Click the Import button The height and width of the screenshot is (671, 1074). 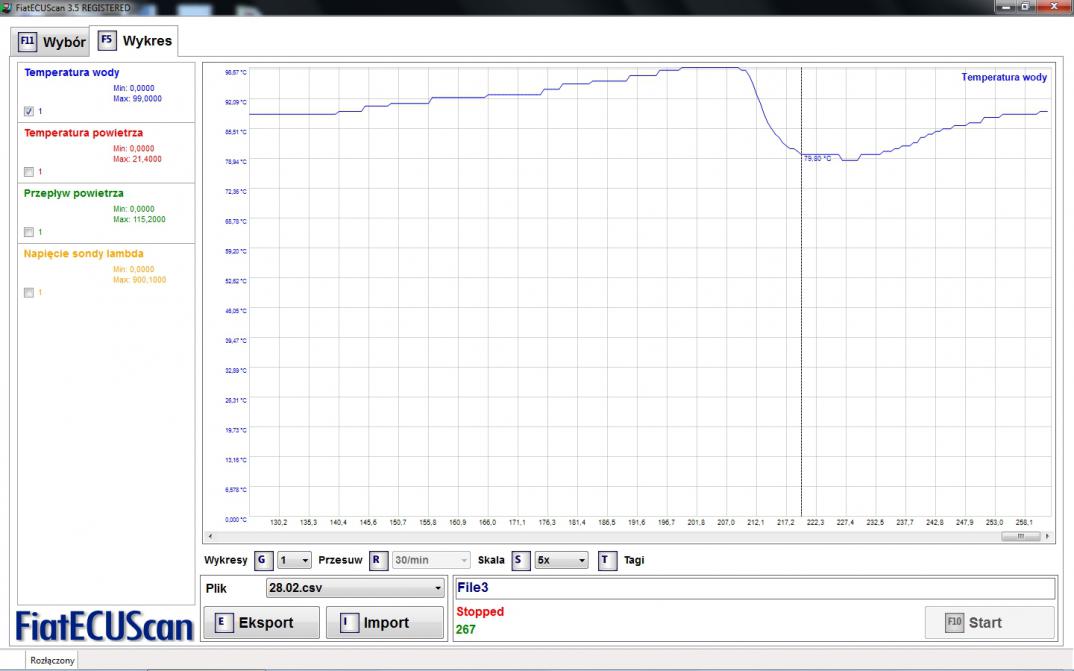click(x=385, y=622)
